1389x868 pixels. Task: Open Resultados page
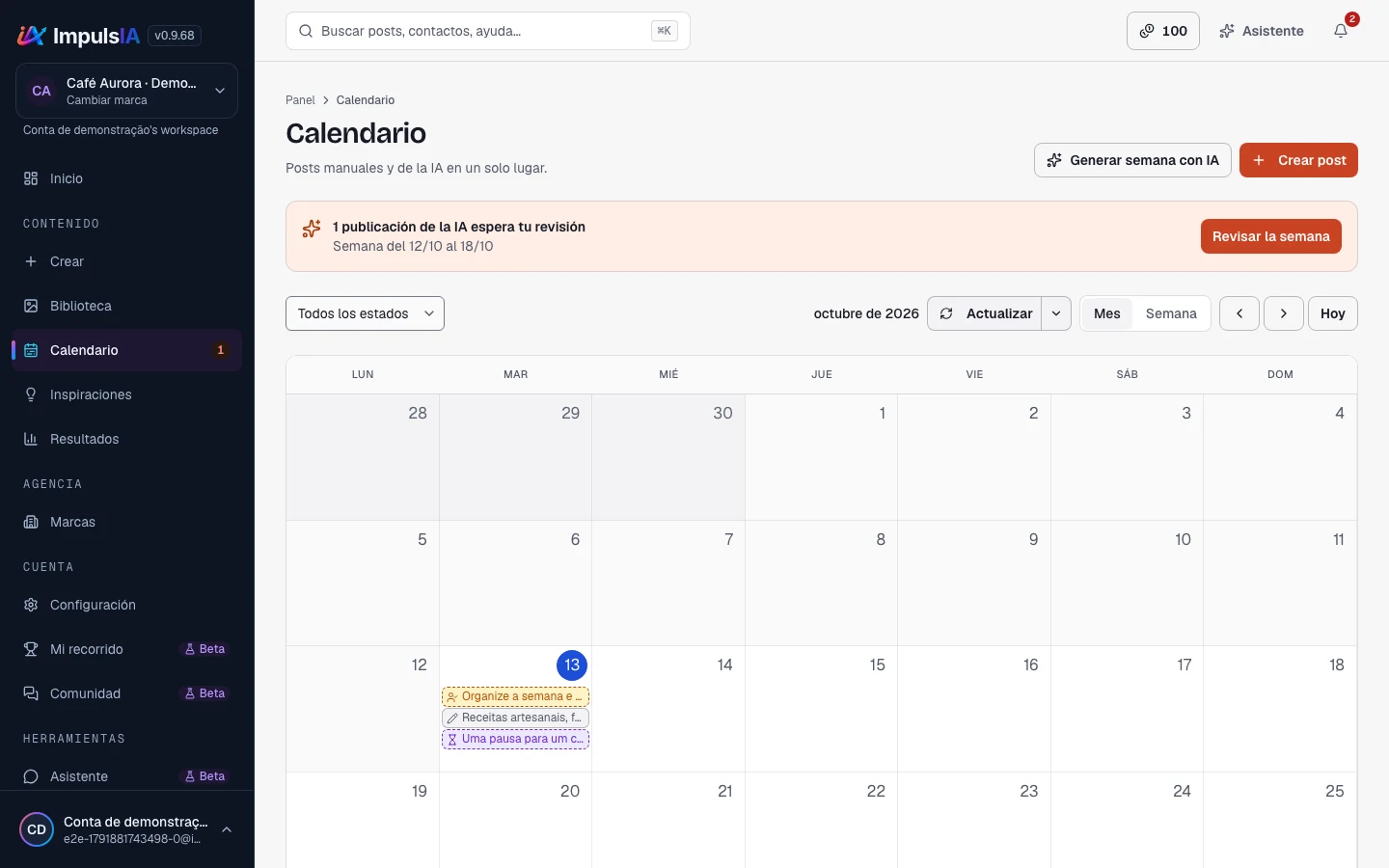click(126, 439)
